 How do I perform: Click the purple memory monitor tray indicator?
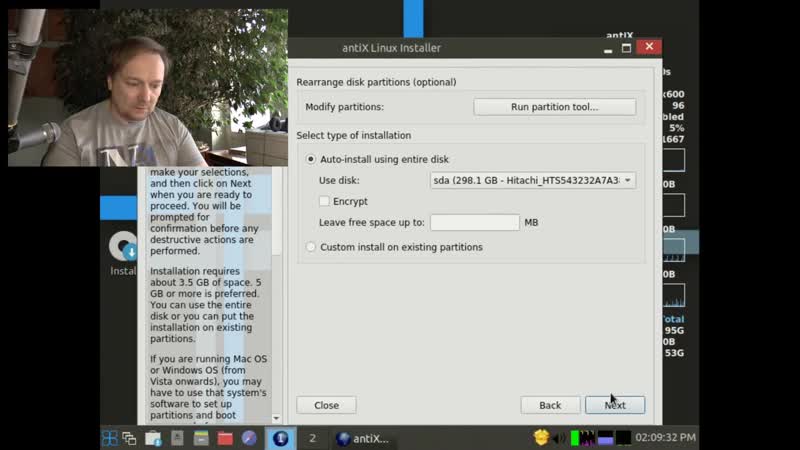(605, 438)
